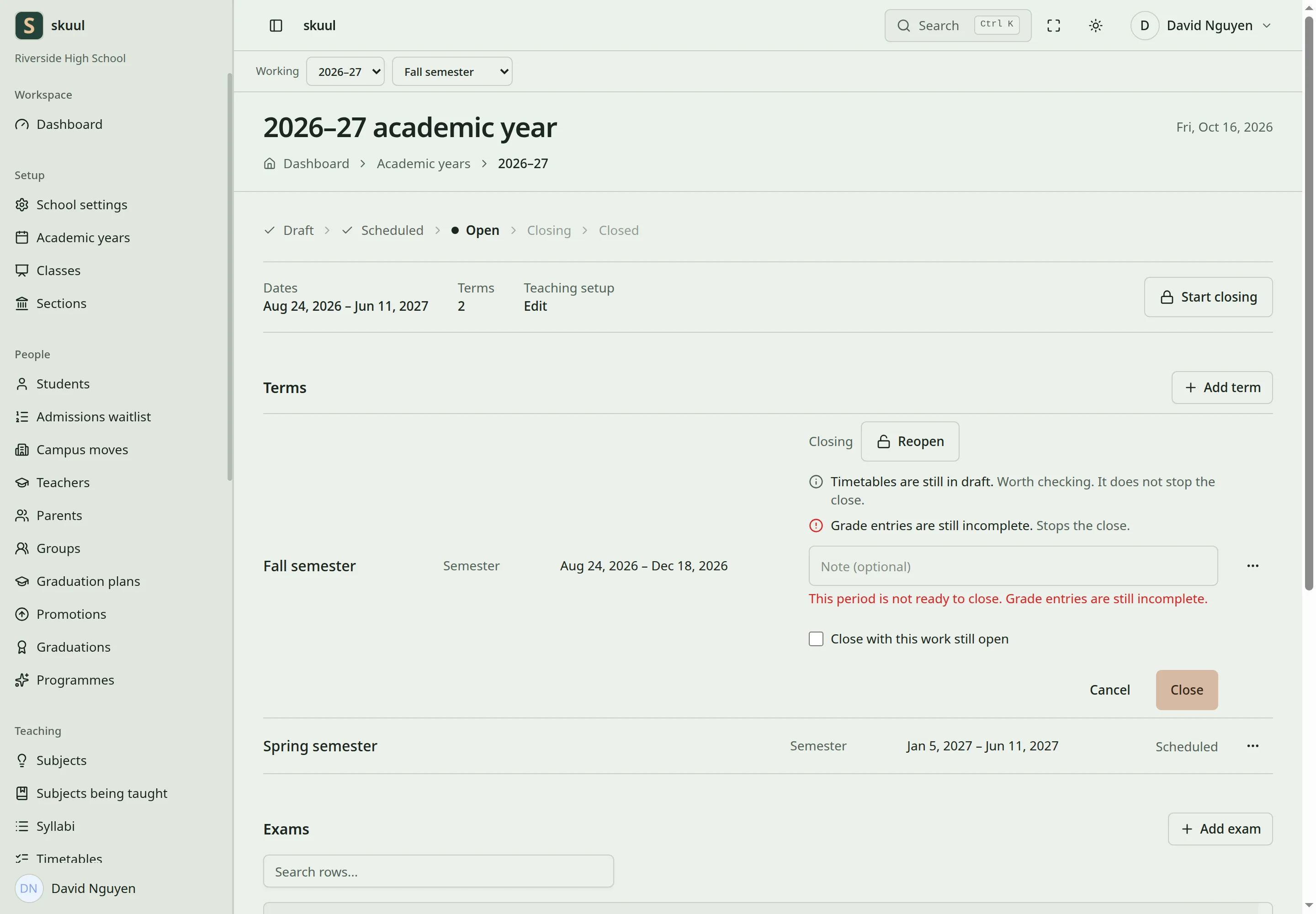Open the working year 2026–27 dropdown

(345, 72)
